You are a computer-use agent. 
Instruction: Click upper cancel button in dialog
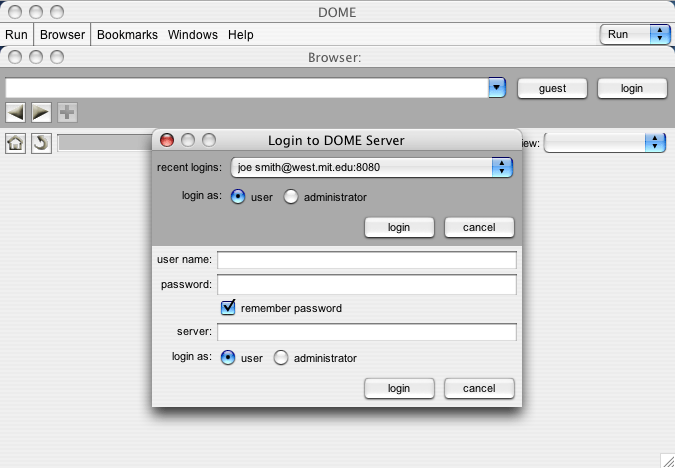pos(479,227)
